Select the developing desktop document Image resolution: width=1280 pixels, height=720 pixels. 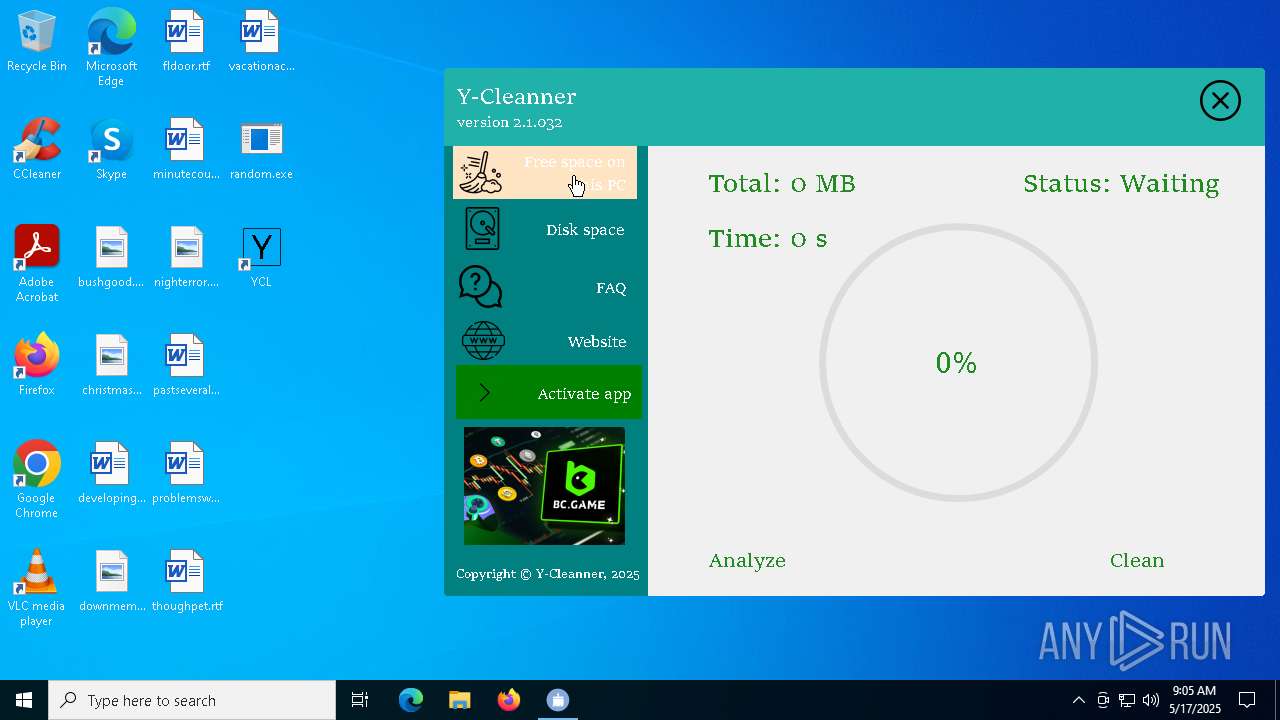click(x=111, y=474)
